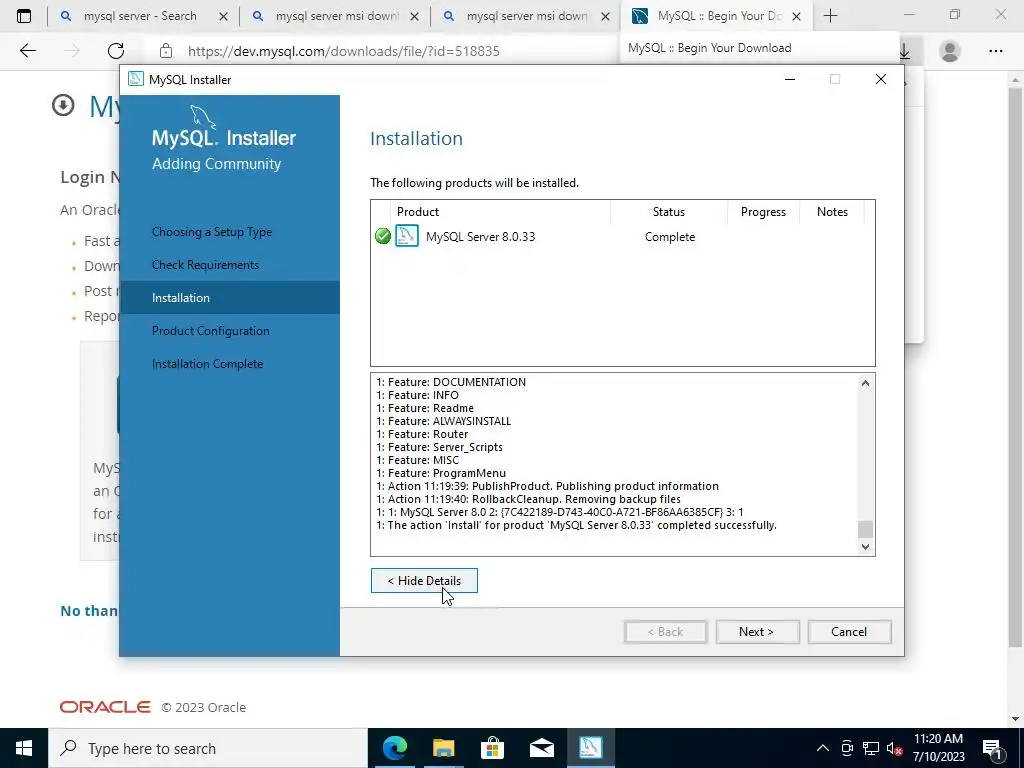Cancel the MySQL installation
Viewport: 1024px width, 768px height.
(849, 632)
